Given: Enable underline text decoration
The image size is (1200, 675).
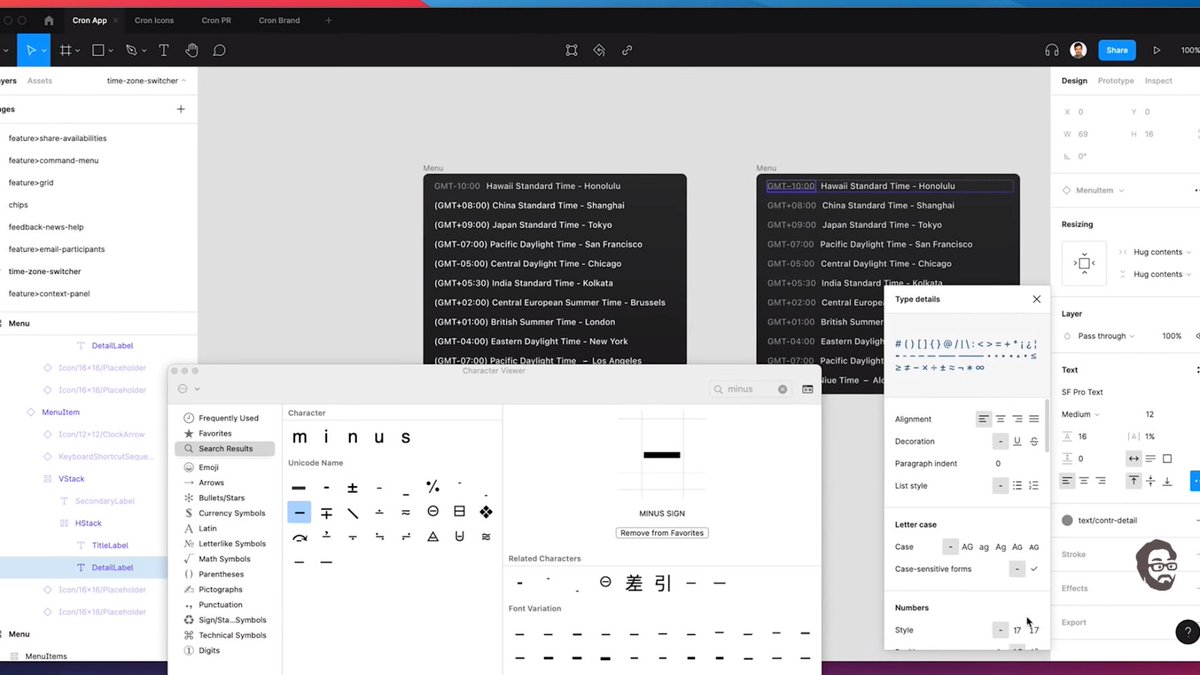Looking at the screenshot, I should [x=1017, y=441].
